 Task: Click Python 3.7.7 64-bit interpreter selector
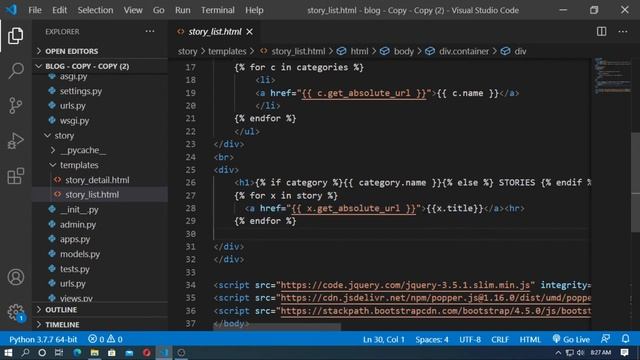43,339
